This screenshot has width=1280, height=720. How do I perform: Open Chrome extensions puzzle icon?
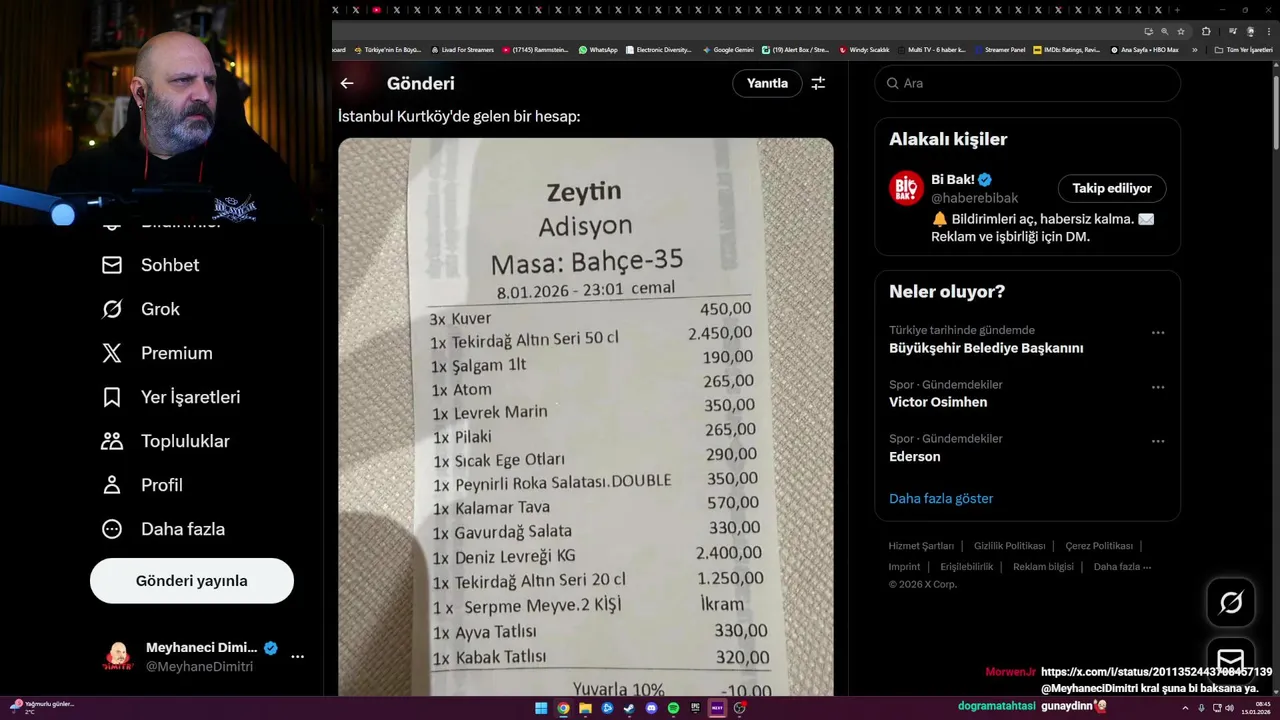pos(1206,31)
